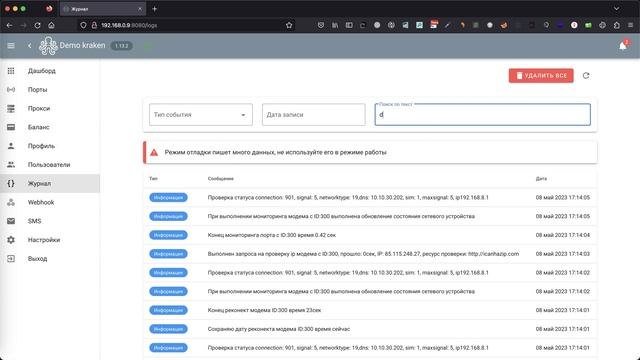Open SMS in the sidebar
The image size is (640, 360).
point(34,221)
